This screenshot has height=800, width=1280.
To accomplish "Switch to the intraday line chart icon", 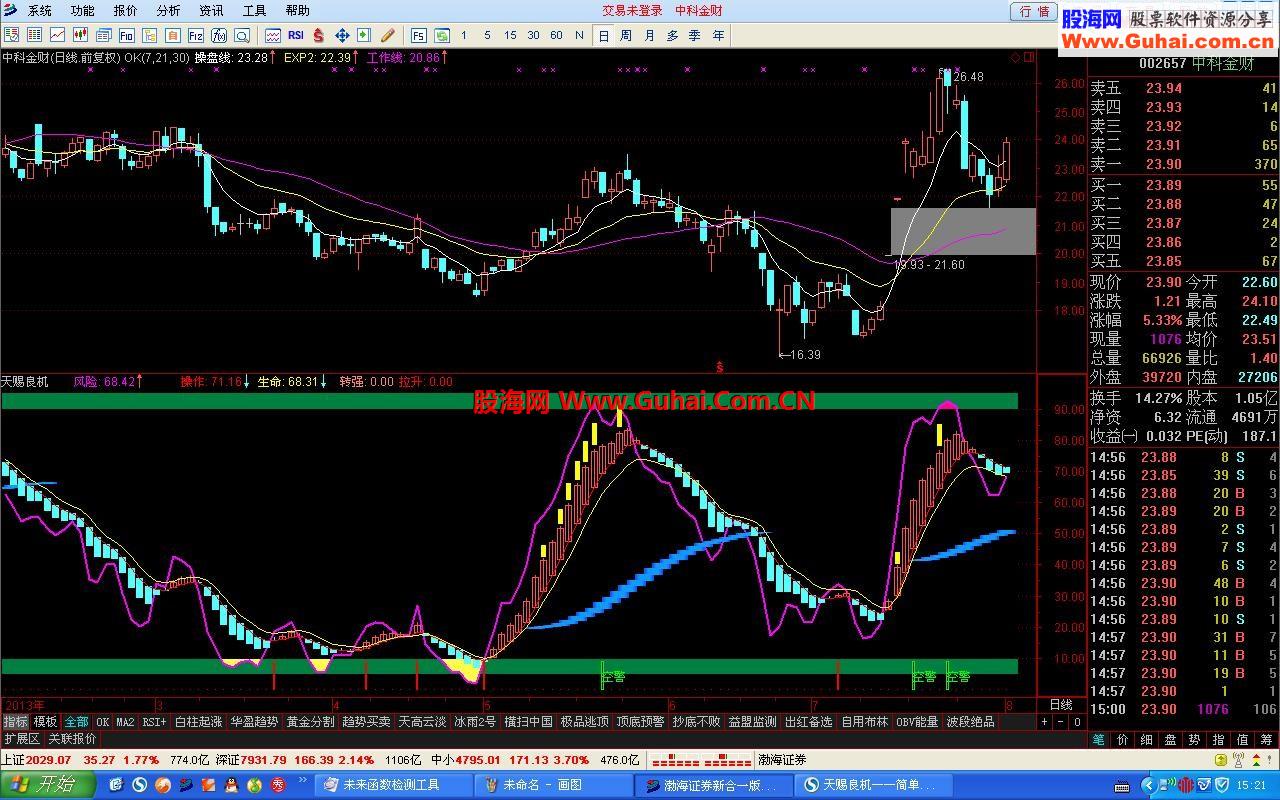I will point(58,35).
